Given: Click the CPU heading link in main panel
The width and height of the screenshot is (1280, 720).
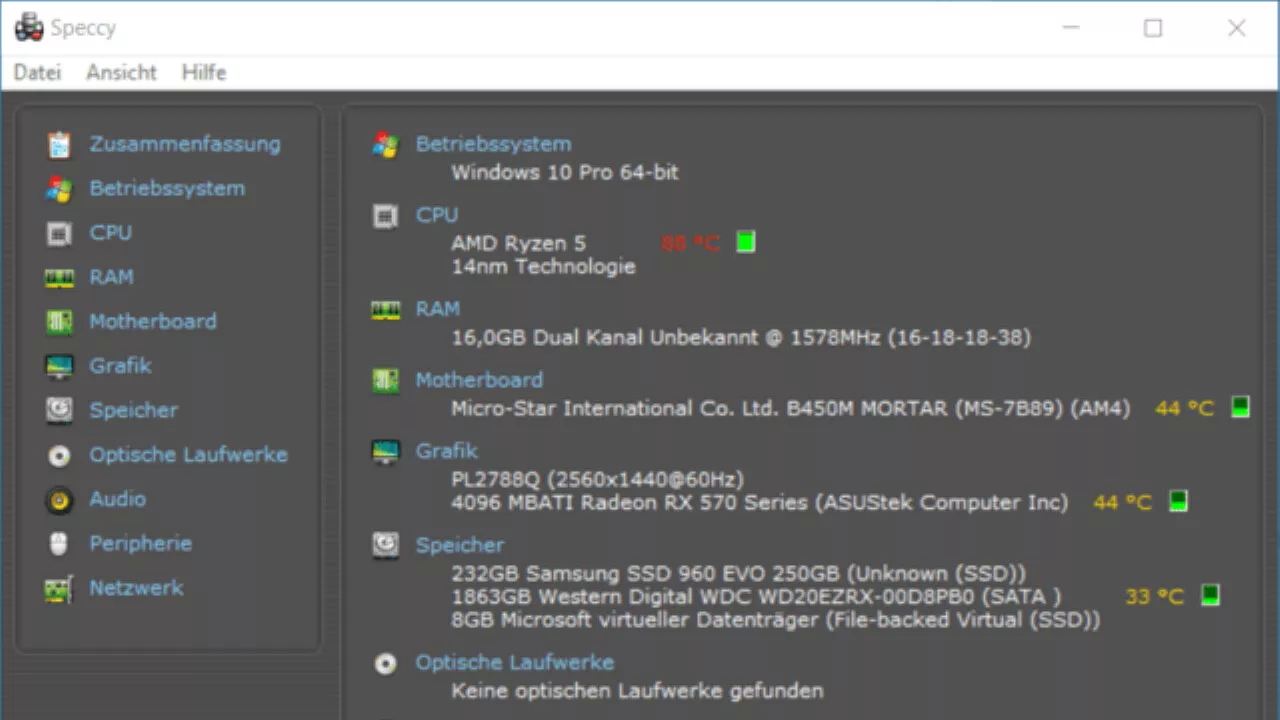Looking at the screenshot, I should pos(437,215).
